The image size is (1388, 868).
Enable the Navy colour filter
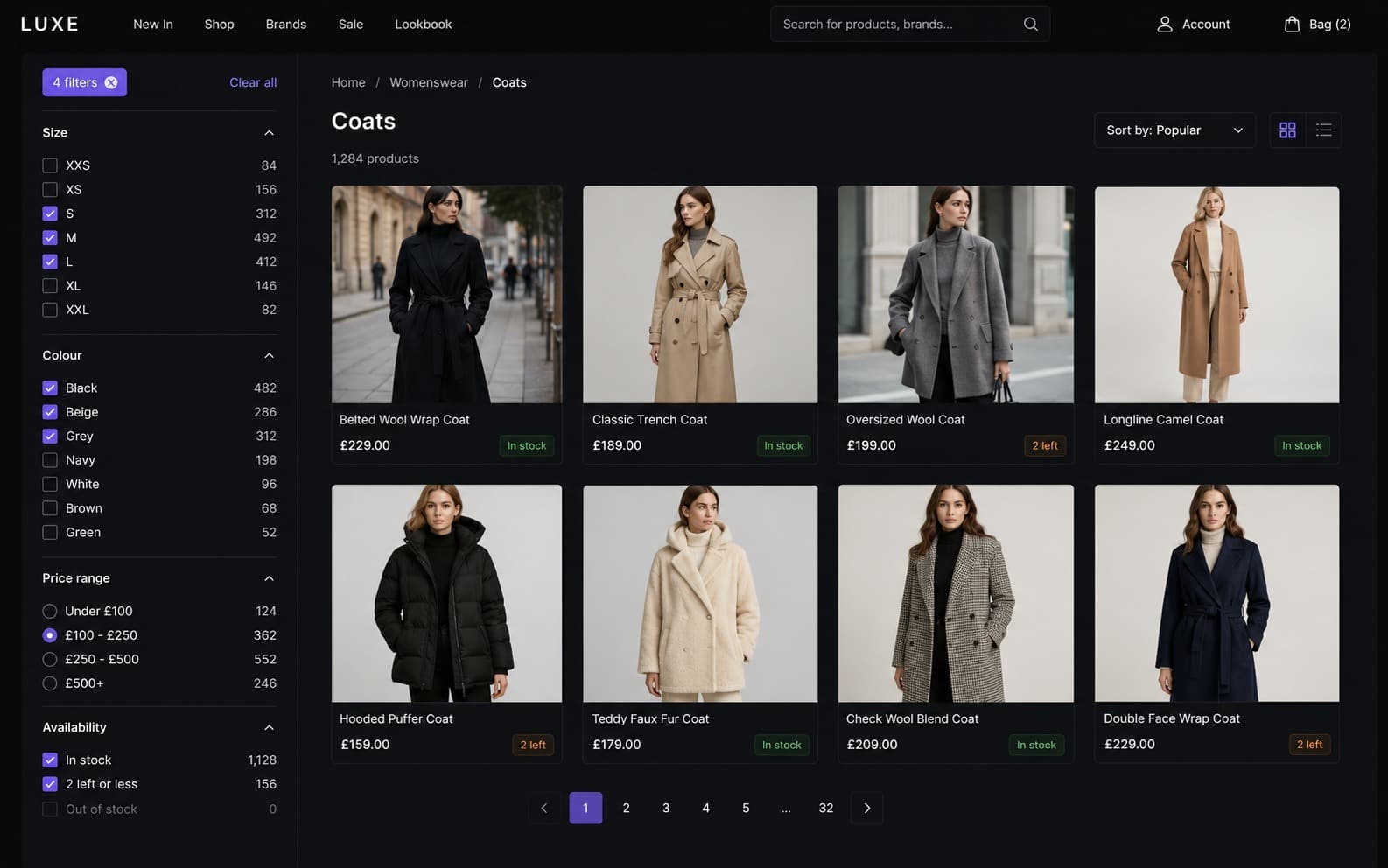tap(50, 460)
